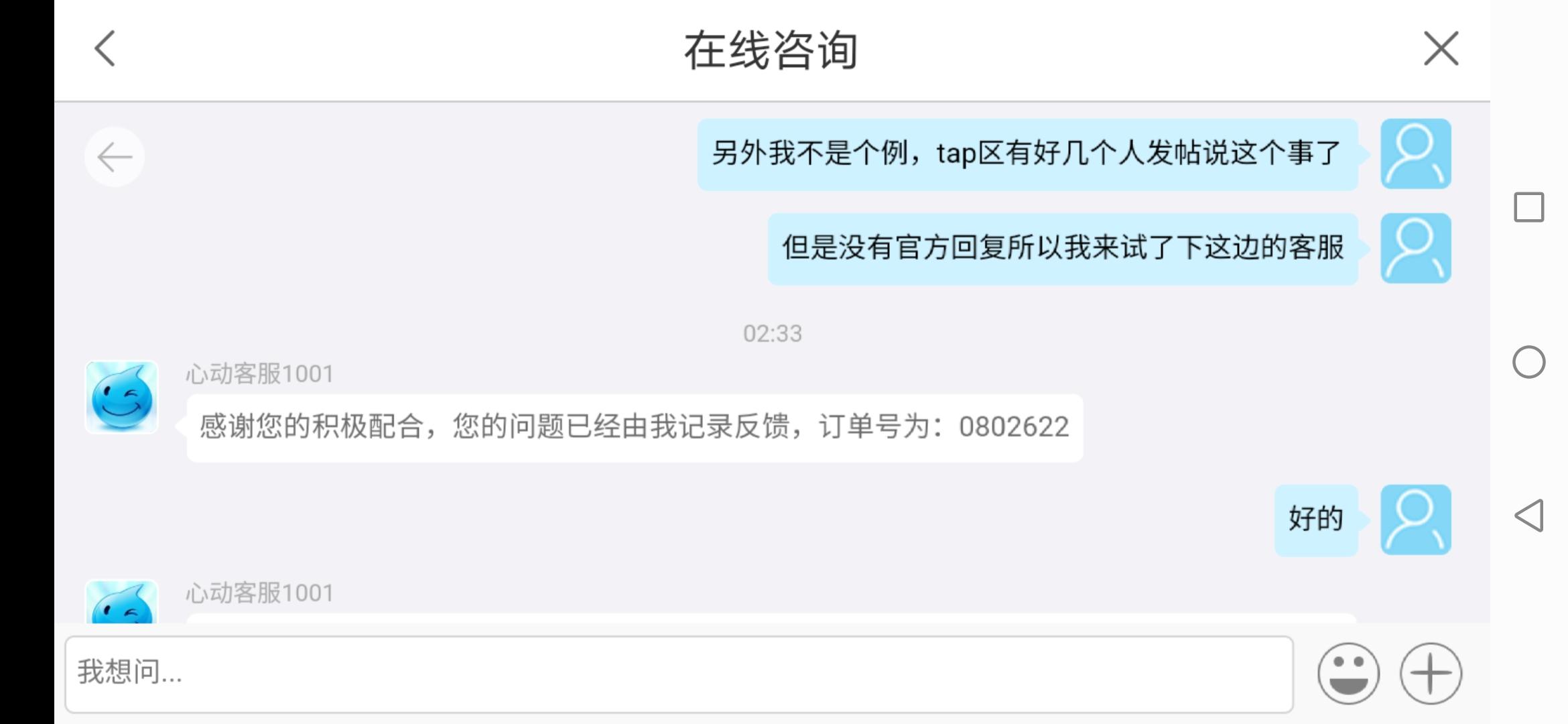Close the 在线咨询 chat window
Image resolution: width=1568 pixels, height=724 pixels.
pyautogui.click(x=1441, y=49)
